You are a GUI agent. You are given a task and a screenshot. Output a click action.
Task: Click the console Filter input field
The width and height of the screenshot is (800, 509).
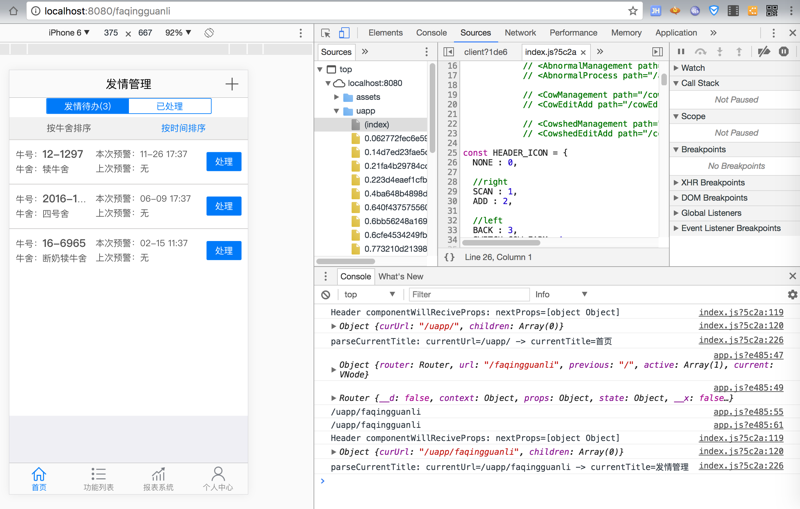tap(468, 295)
